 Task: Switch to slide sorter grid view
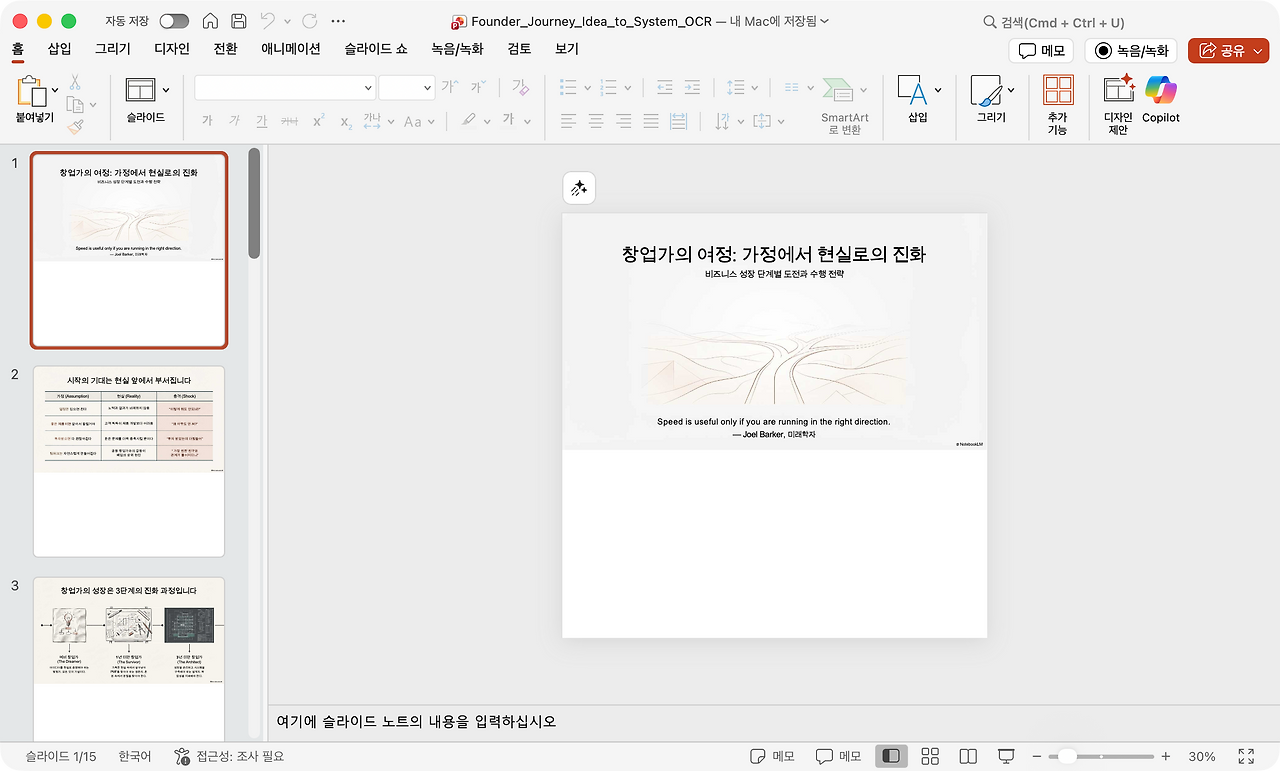coord(929,756)
